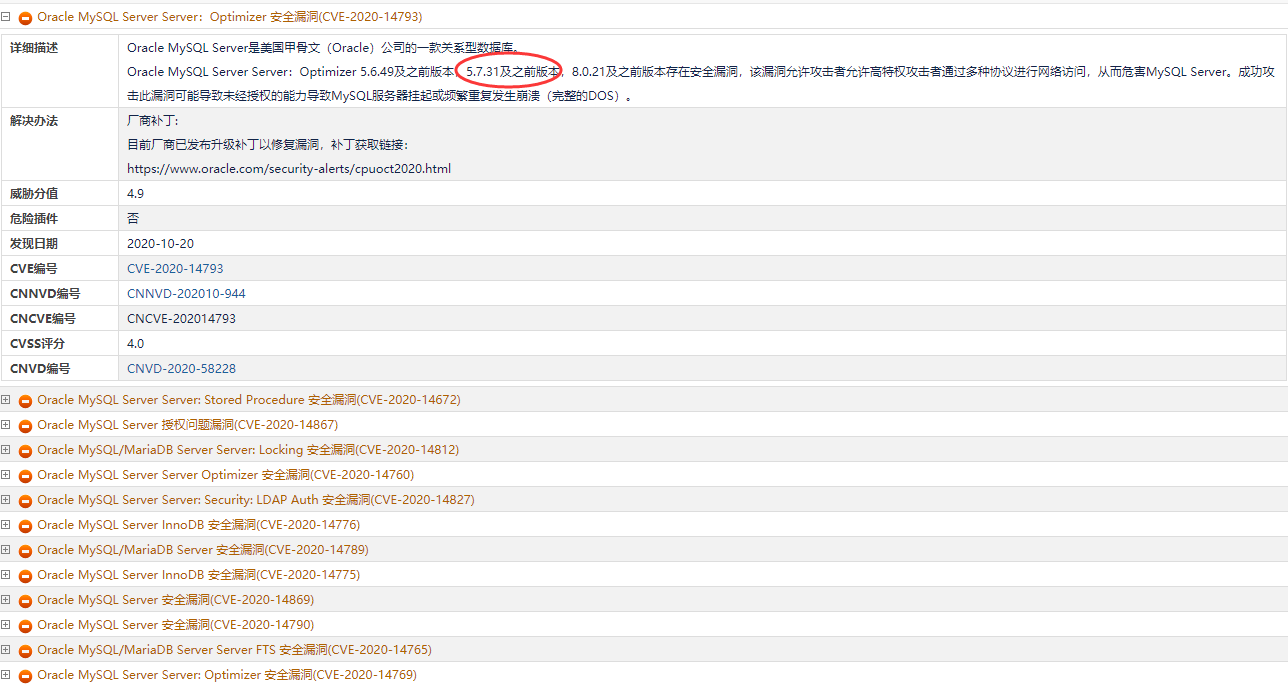Expand the CVE-2020-14790 row
1288x686 pixels.
tap(6, 625)
